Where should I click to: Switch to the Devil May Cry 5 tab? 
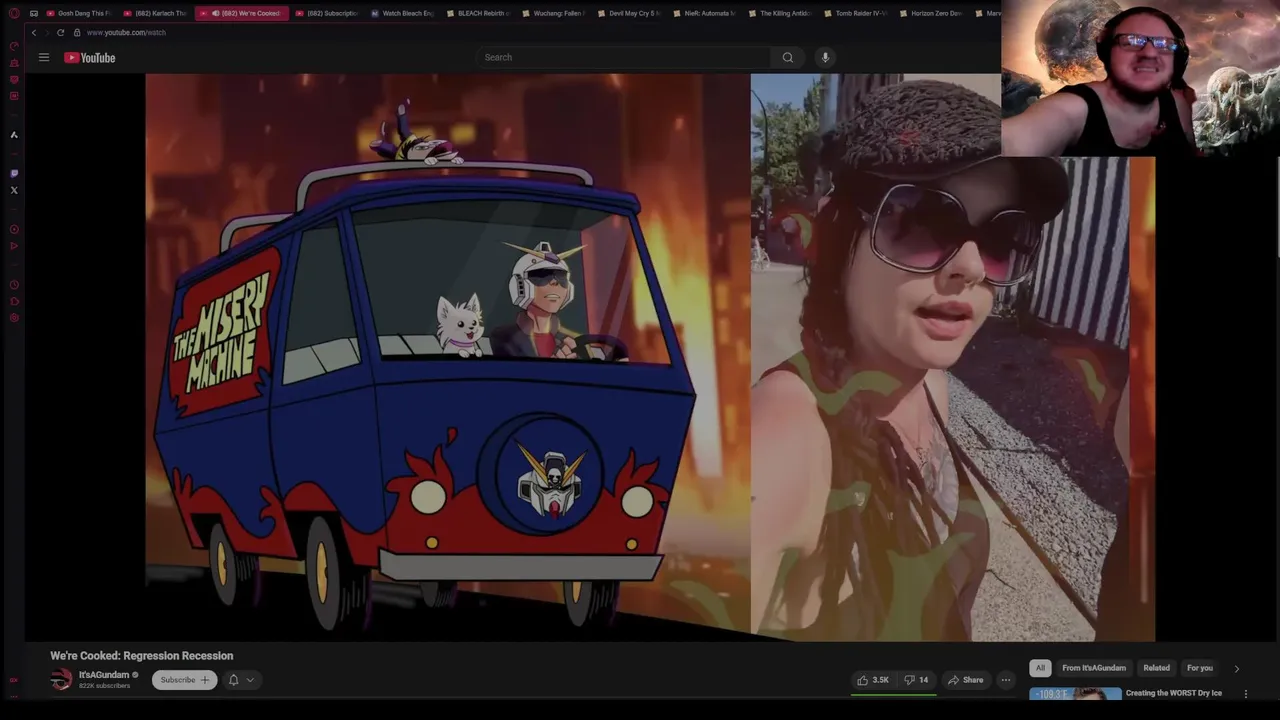628,13
